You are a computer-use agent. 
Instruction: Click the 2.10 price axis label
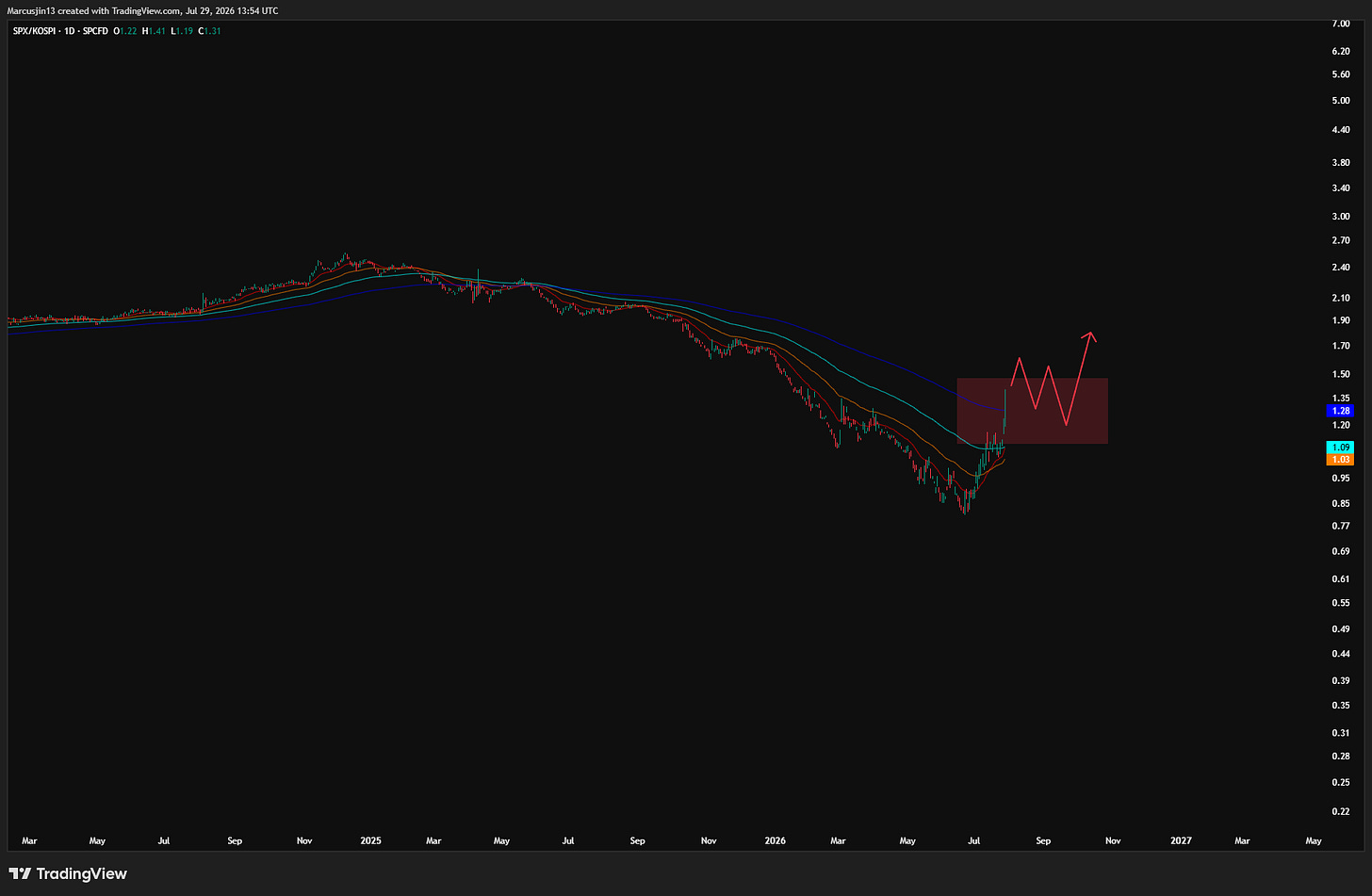point(1340,298)
